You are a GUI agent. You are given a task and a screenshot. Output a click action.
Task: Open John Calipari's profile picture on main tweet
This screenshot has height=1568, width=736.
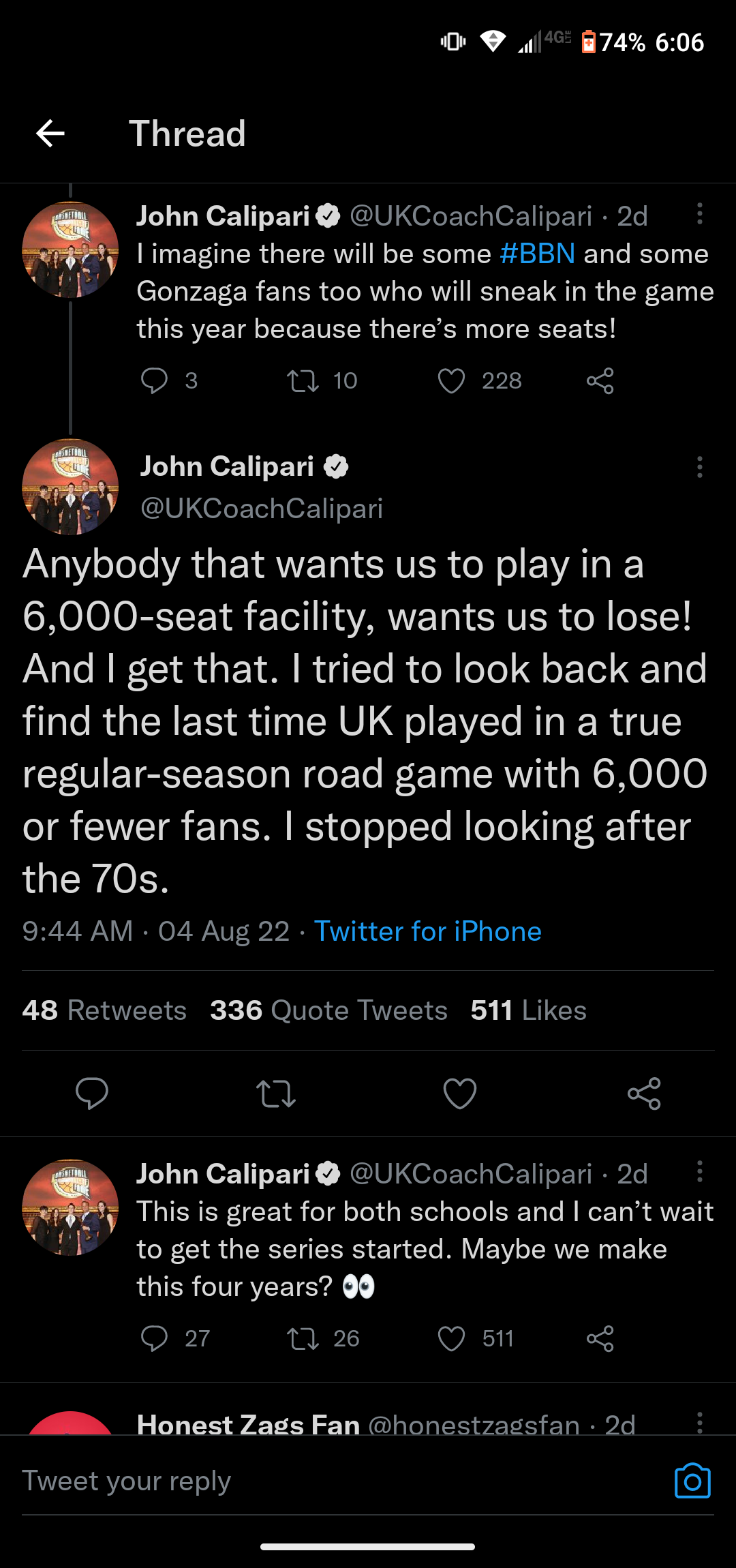click(70, 487)
